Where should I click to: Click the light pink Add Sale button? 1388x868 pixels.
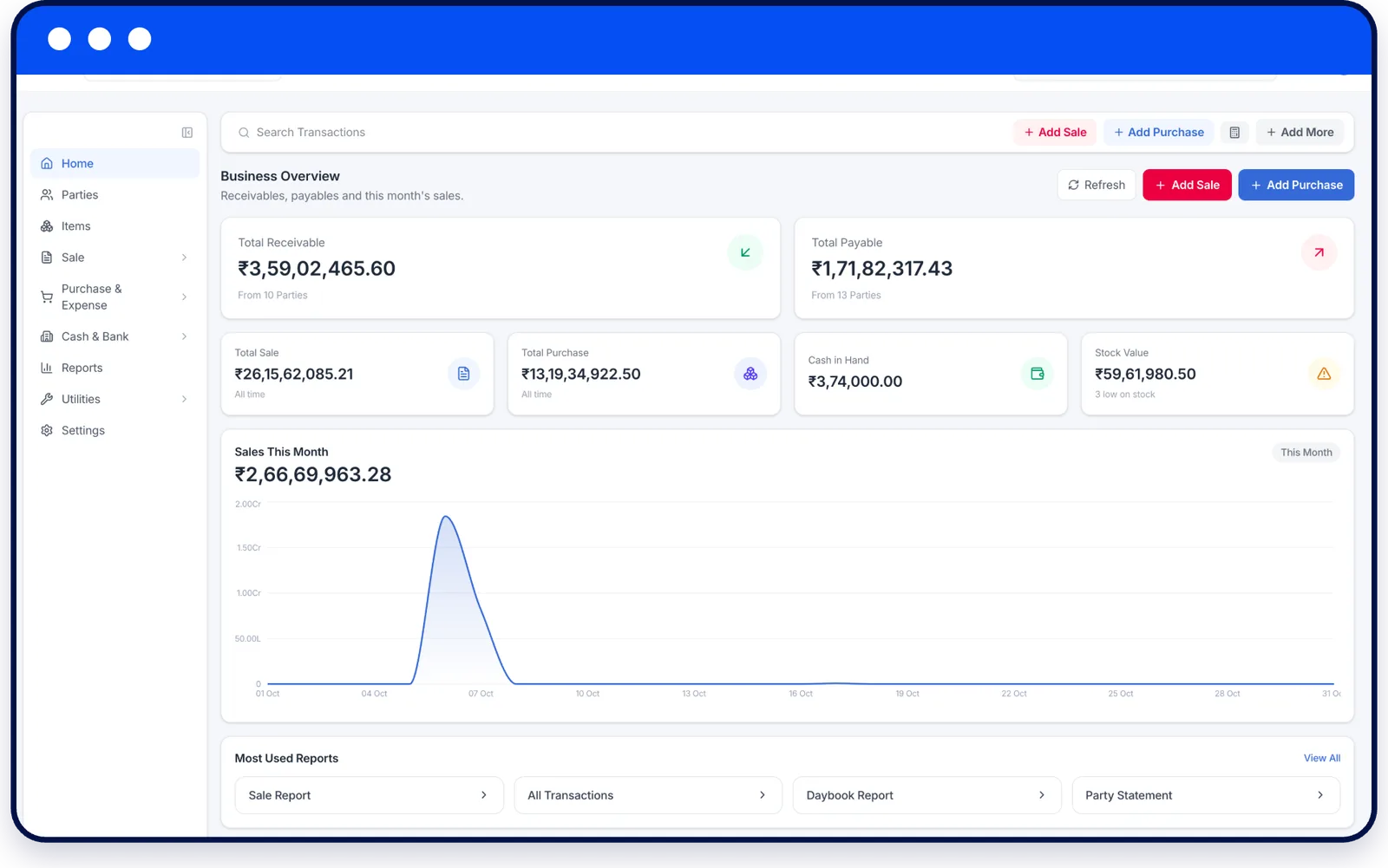pyautogui.click(x=1055, y=133)
